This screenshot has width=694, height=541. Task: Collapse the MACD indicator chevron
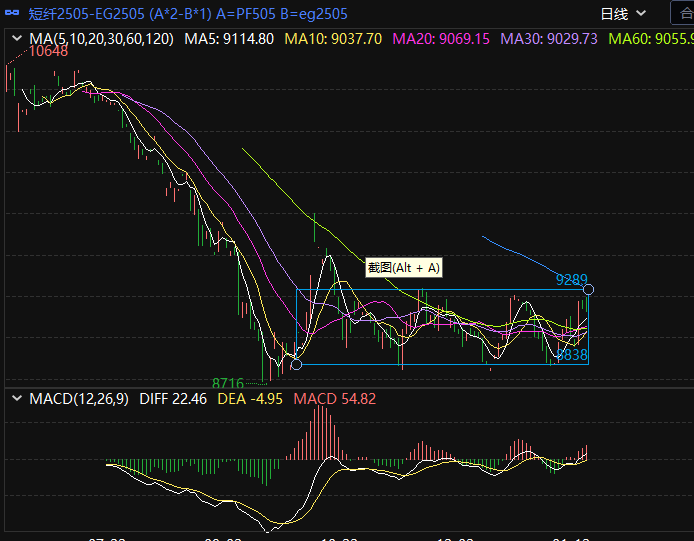tap(17, 399)
